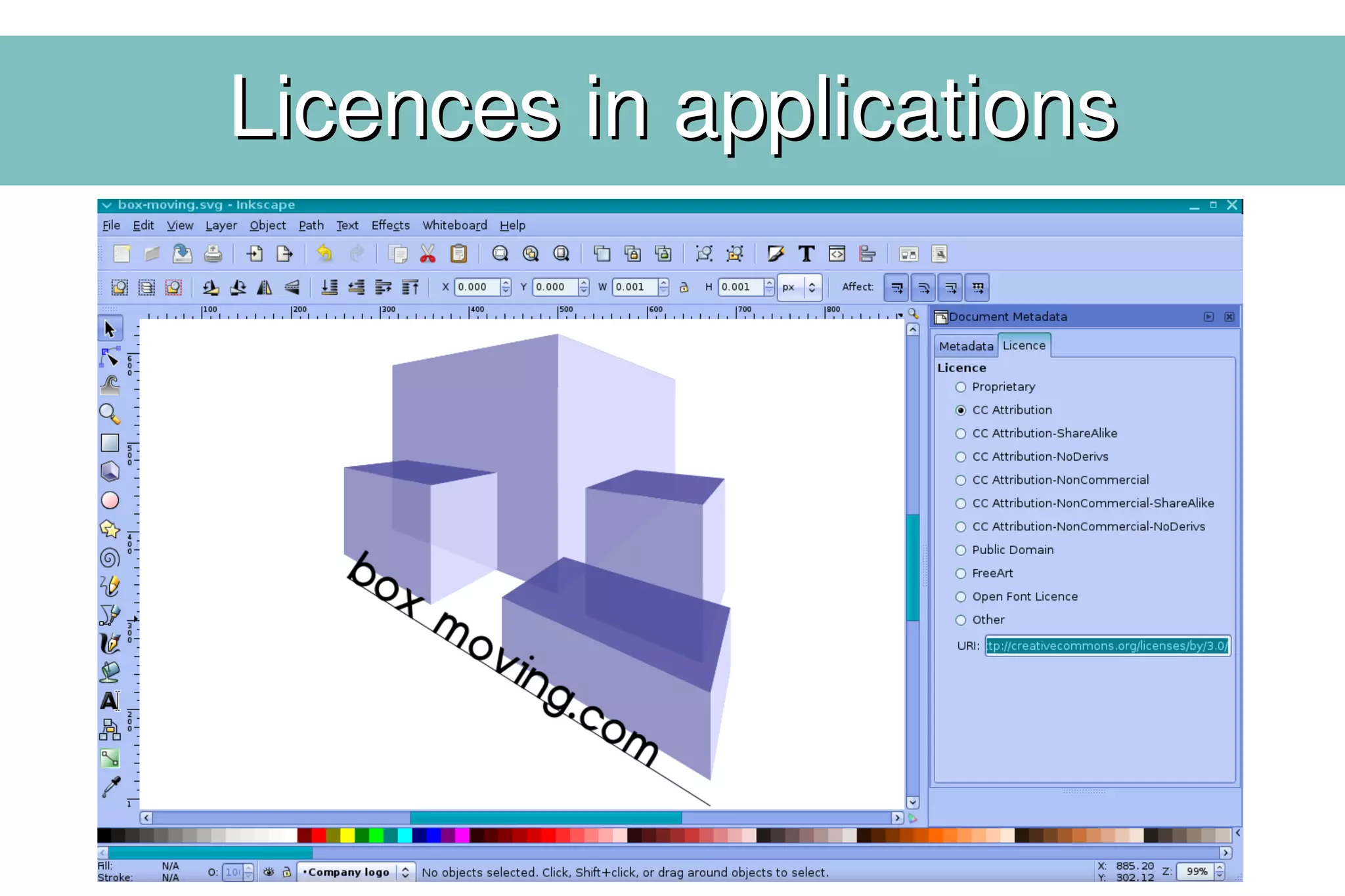Open the XML editor toolbar icon

coord(837,254)
